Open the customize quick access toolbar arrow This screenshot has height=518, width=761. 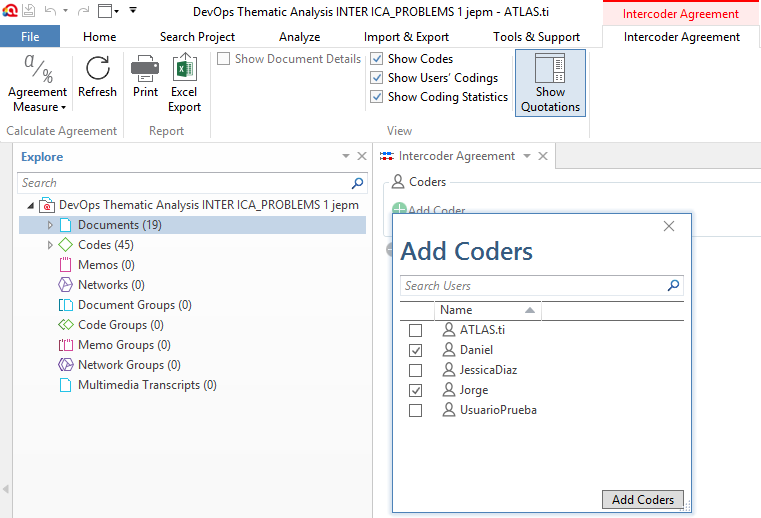pos(133,10)
